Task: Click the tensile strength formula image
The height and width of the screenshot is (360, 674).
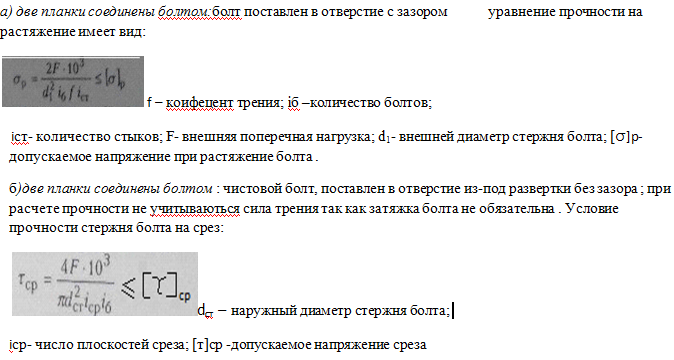Action: [73, 81]
